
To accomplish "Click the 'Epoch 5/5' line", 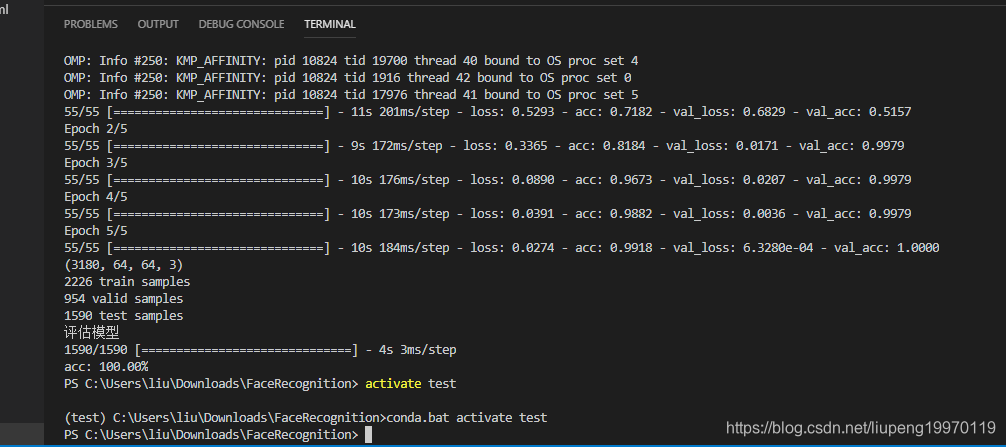I will 96,231.
